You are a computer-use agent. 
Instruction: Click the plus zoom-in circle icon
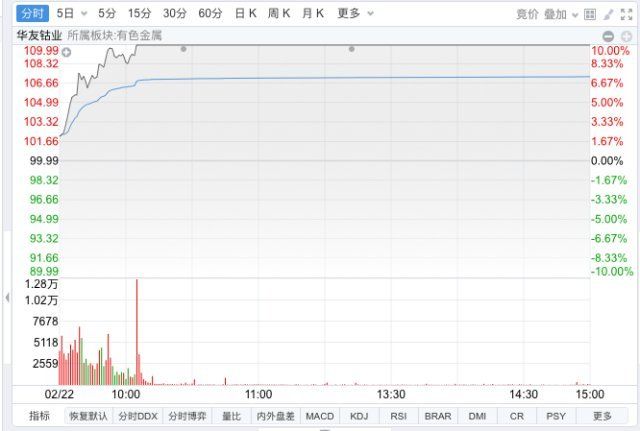coord(625,35)
